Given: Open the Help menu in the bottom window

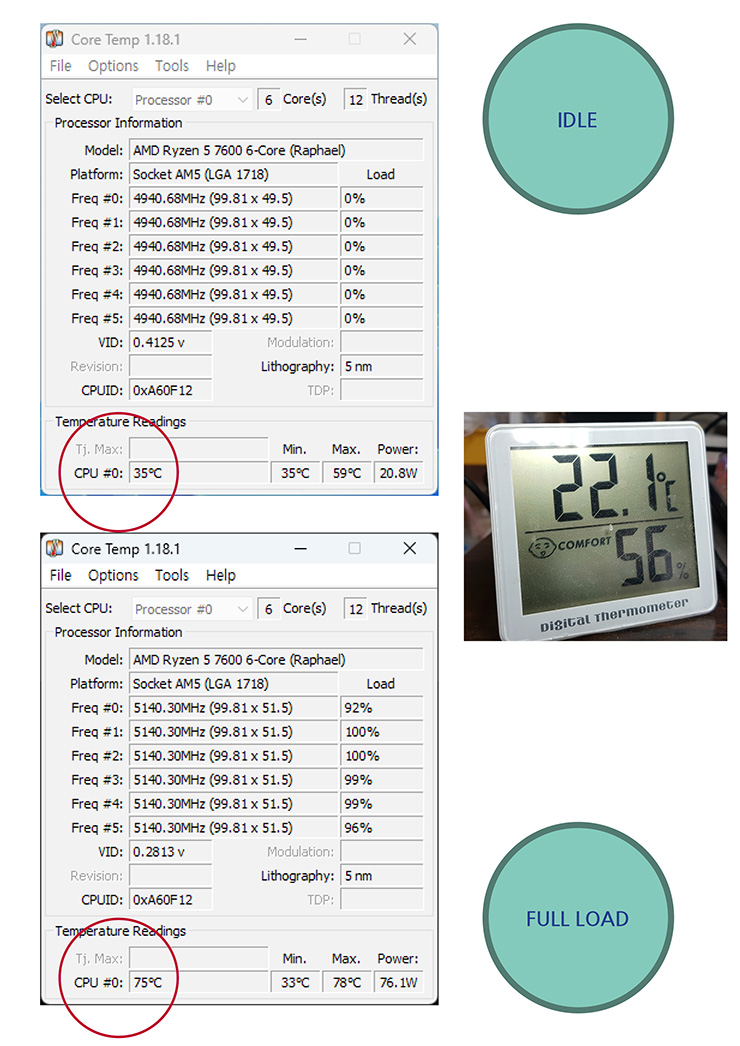Looking at the screenshot, I should pyautogui.click(x=220, y=575).
